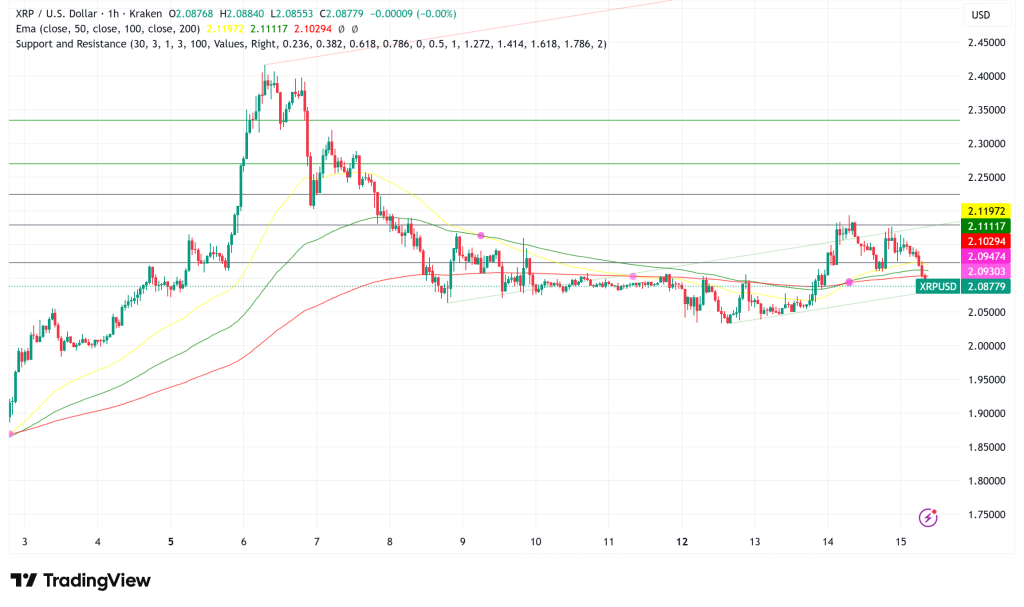Click the yellow 2.11972 EMA price label
1024x607 pixels.
coord(984,210)
